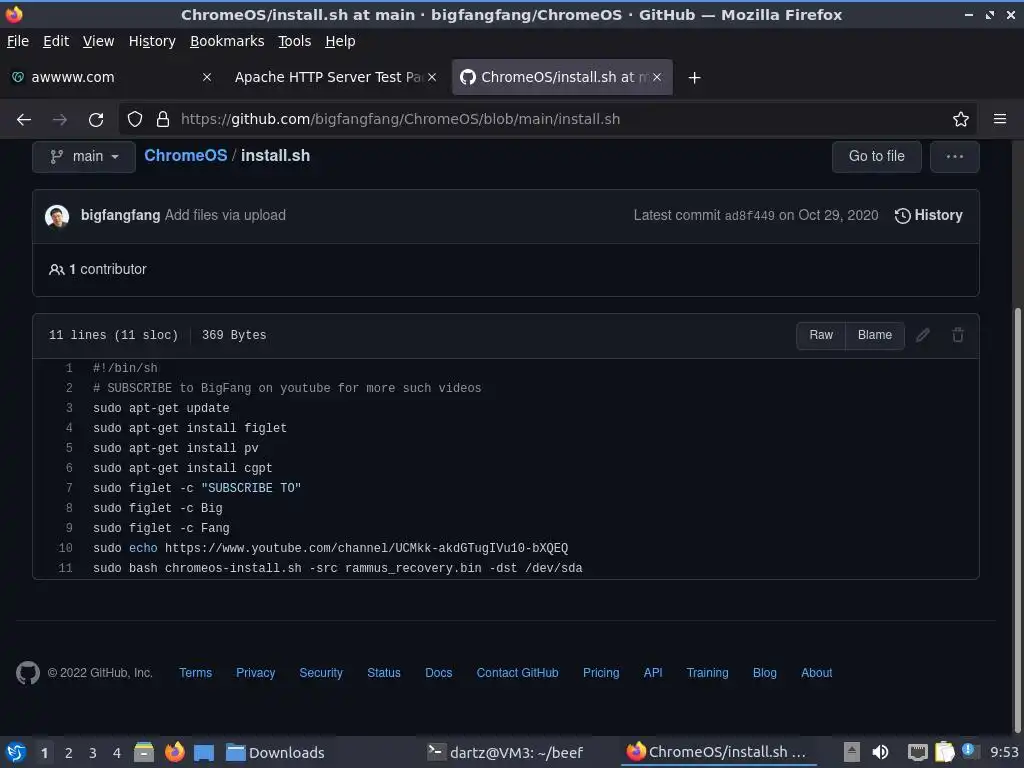Show desktop using the blue taskbar icon
1024x768 pixels.
(204, 752)
